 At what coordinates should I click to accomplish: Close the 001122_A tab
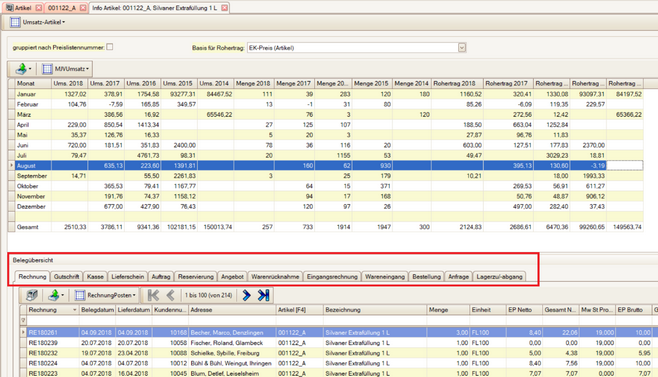coord(83,8)
